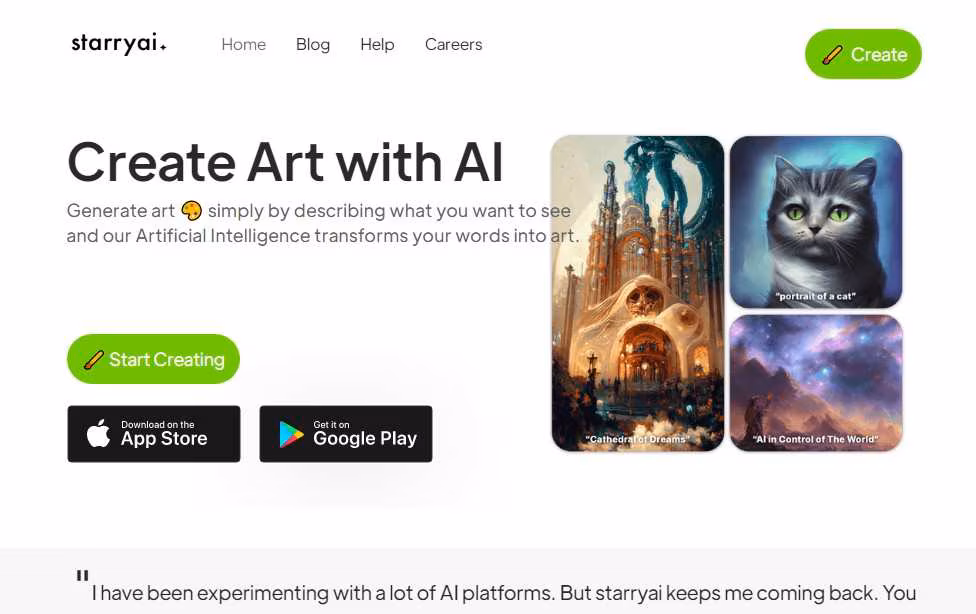The image size is (976, 614).
Task: Get it on Google Play
Action: pyautogui.click(x=345, y=434)
